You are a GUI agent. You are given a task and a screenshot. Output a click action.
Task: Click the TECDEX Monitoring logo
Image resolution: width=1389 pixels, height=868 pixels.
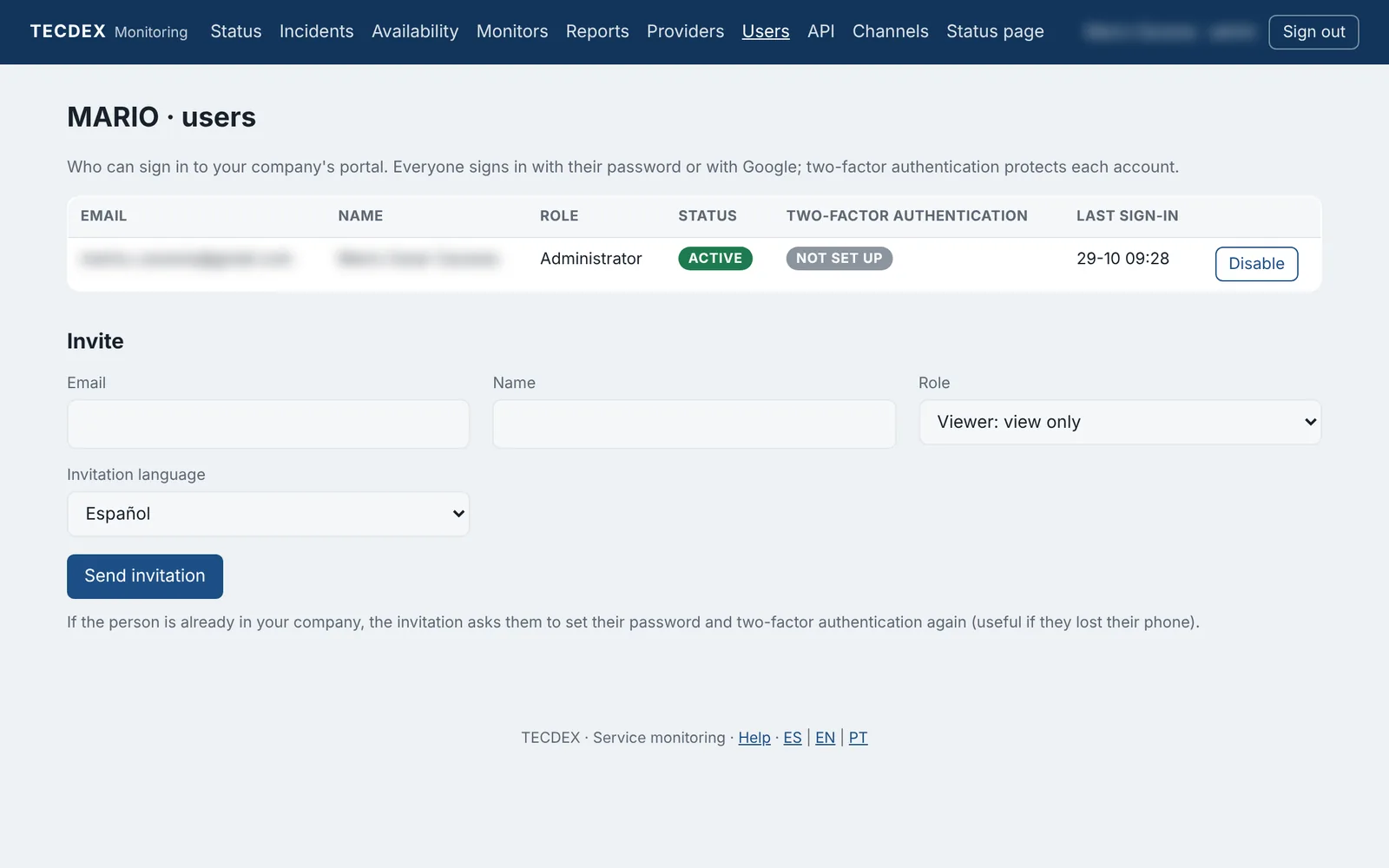(109, 31)
